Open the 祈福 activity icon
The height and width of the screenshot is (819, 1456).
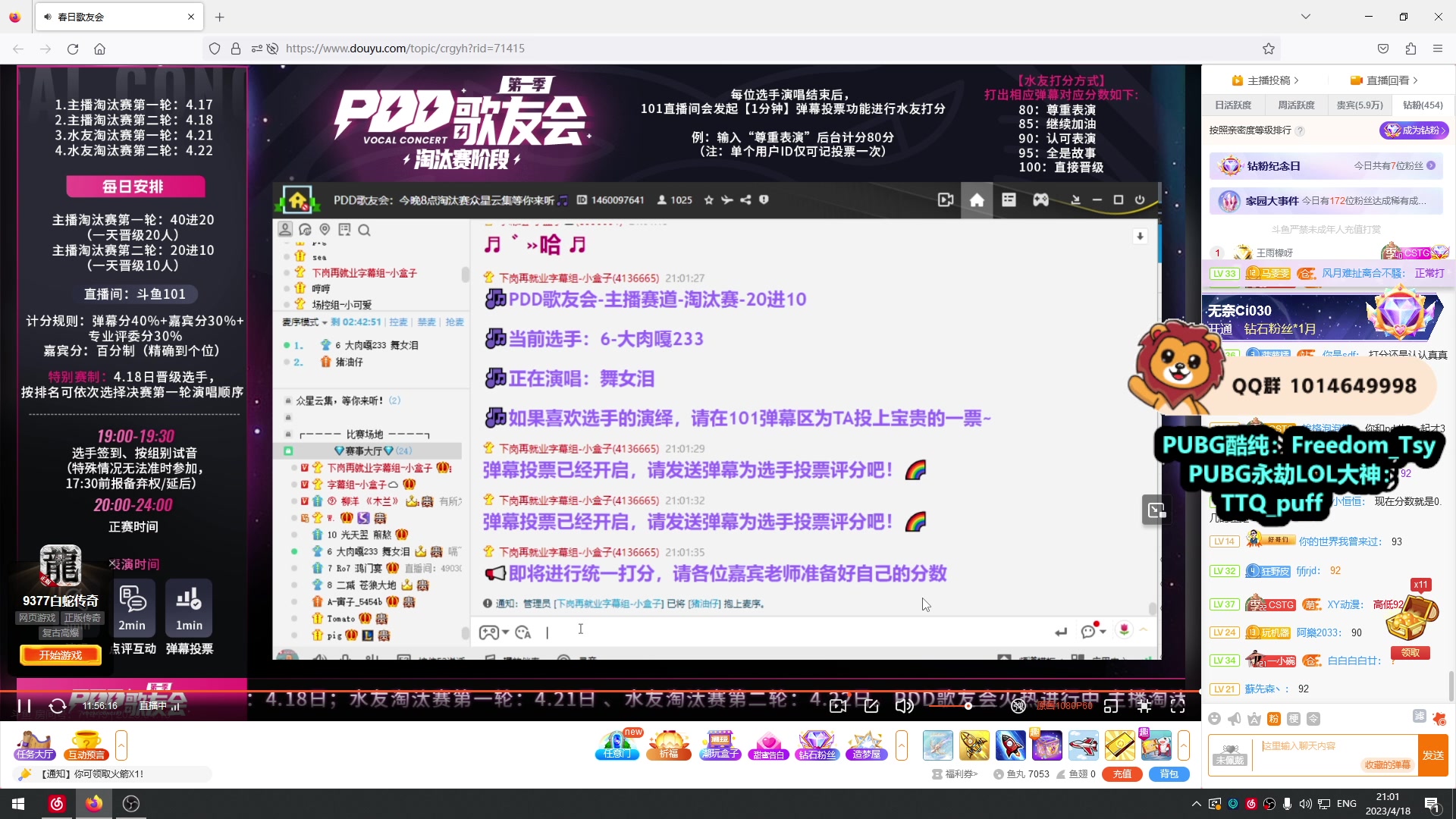(669, 745)
